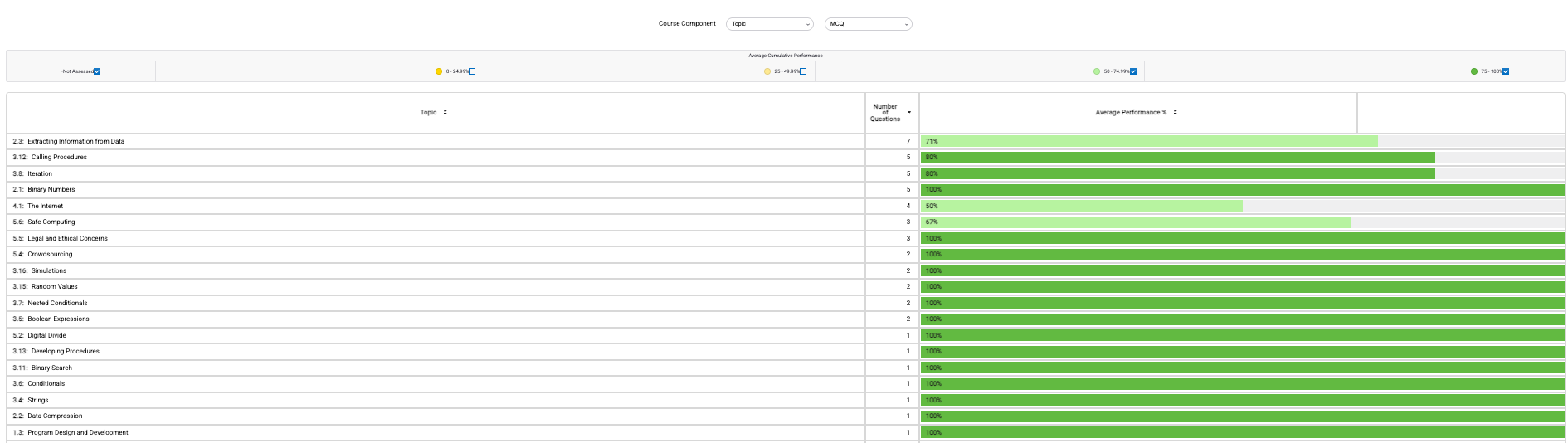Click the yellow 0 - 24.99% legend dot

(439, 71)
